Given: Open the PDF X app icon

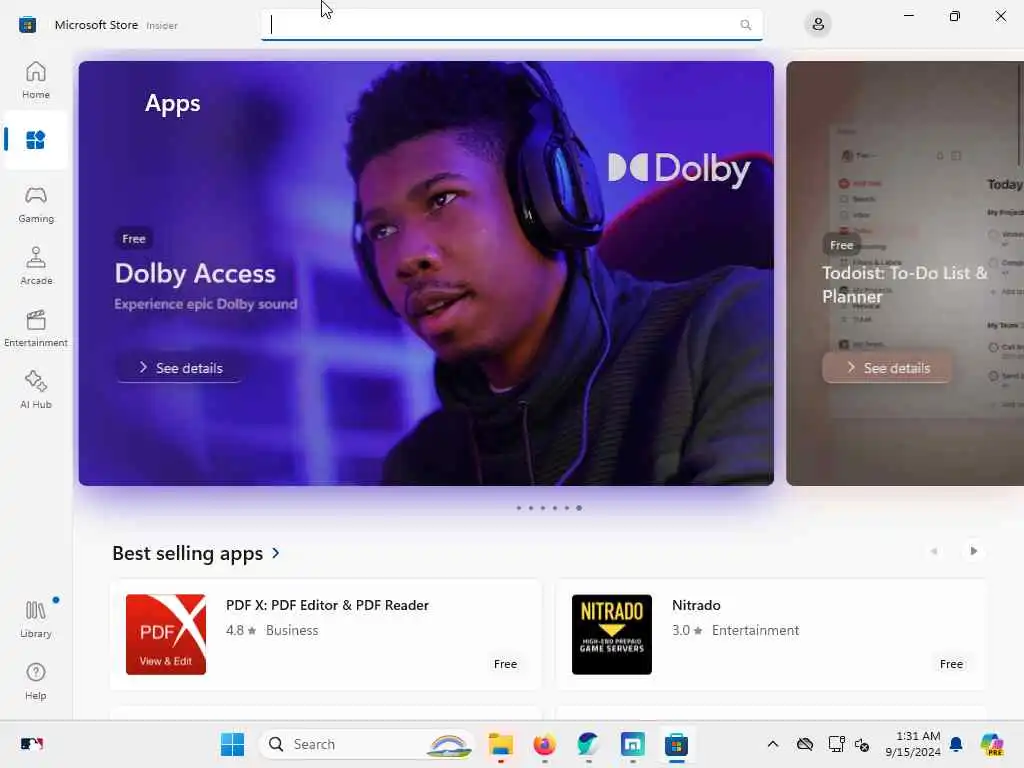Looking at the screenshot, I should click(x=166, y=634).
